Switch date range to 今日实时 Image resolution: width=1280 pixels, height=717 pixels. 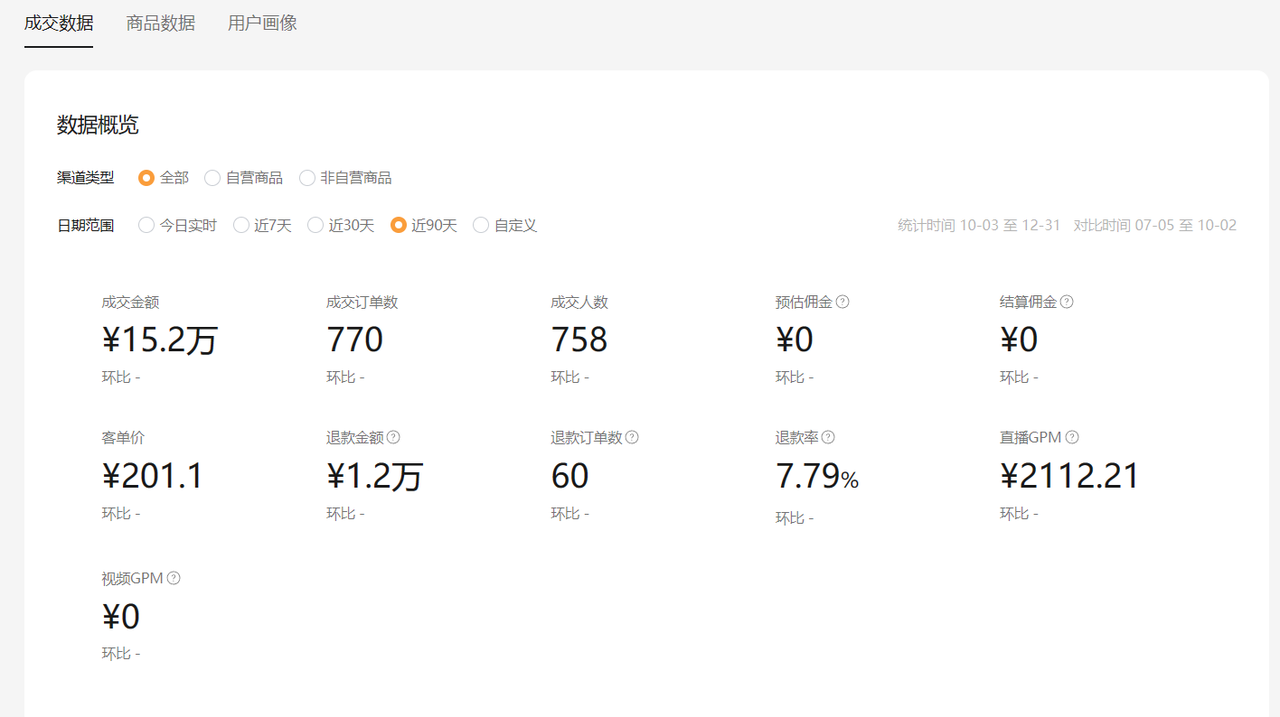point(147,226)
